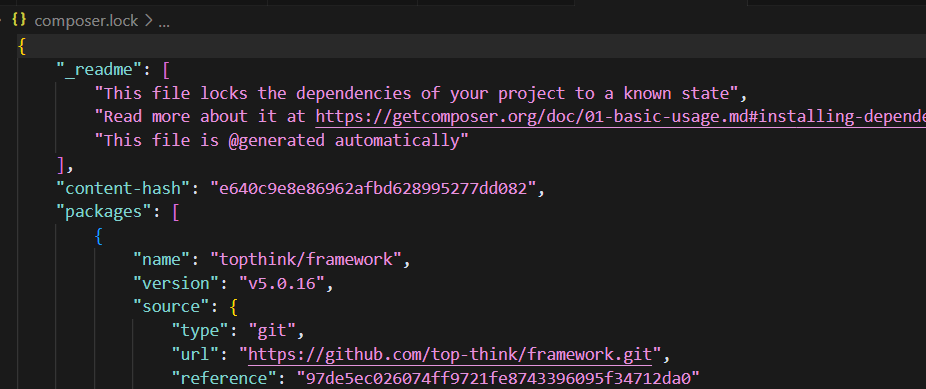Click the "@generated automatically" readme line
This screenshot has height=389, width=926.
pos(282,140)
